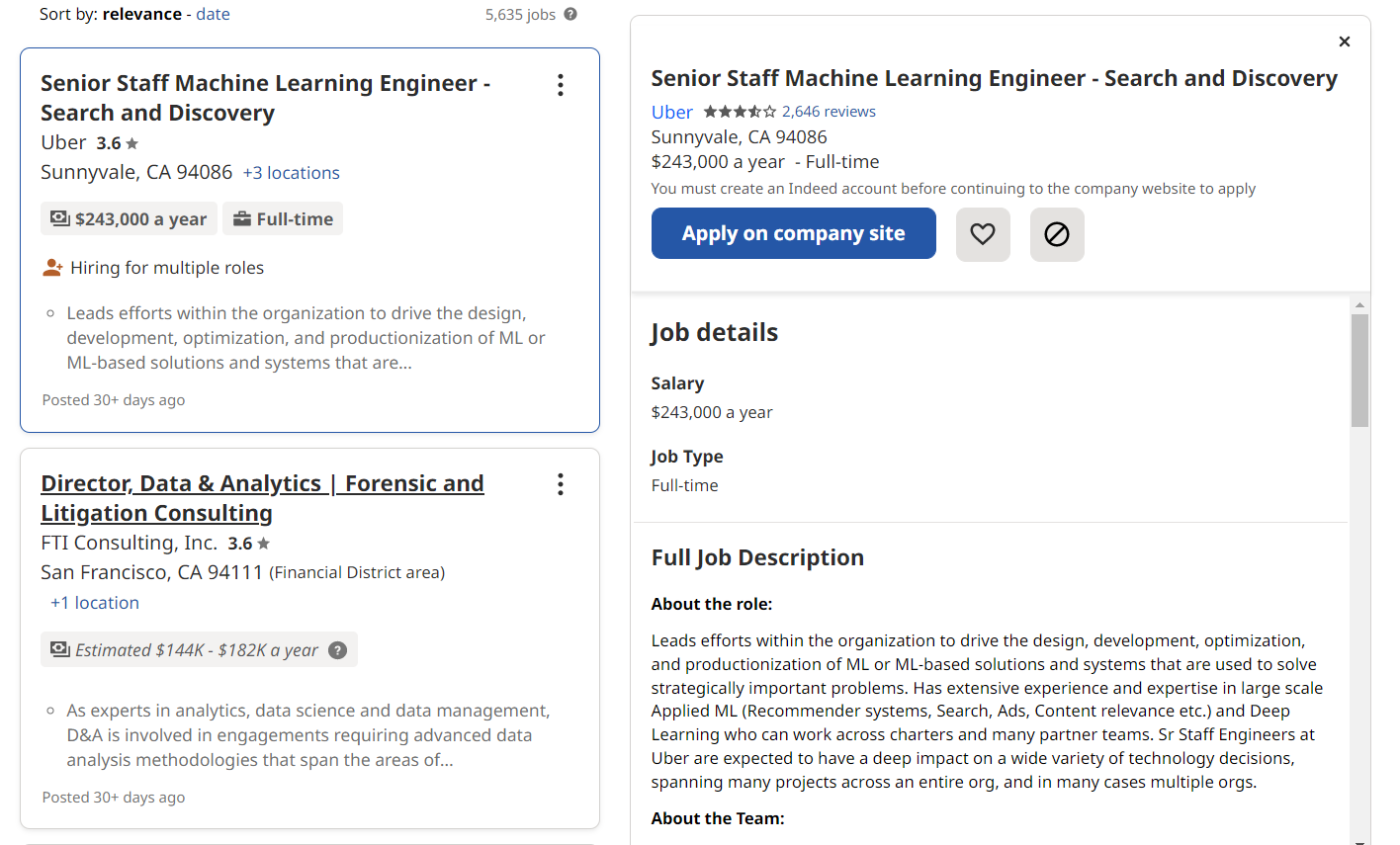The width and height of the screenshot is (1400, 845).
Task: Open Uber company link in details panel
Action: coord(672,112)
